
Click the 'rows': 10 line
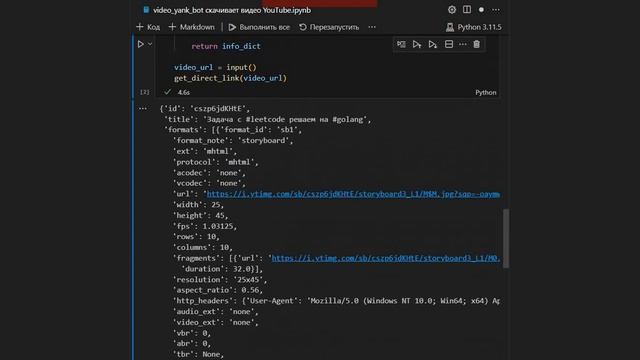click(196, 236)
